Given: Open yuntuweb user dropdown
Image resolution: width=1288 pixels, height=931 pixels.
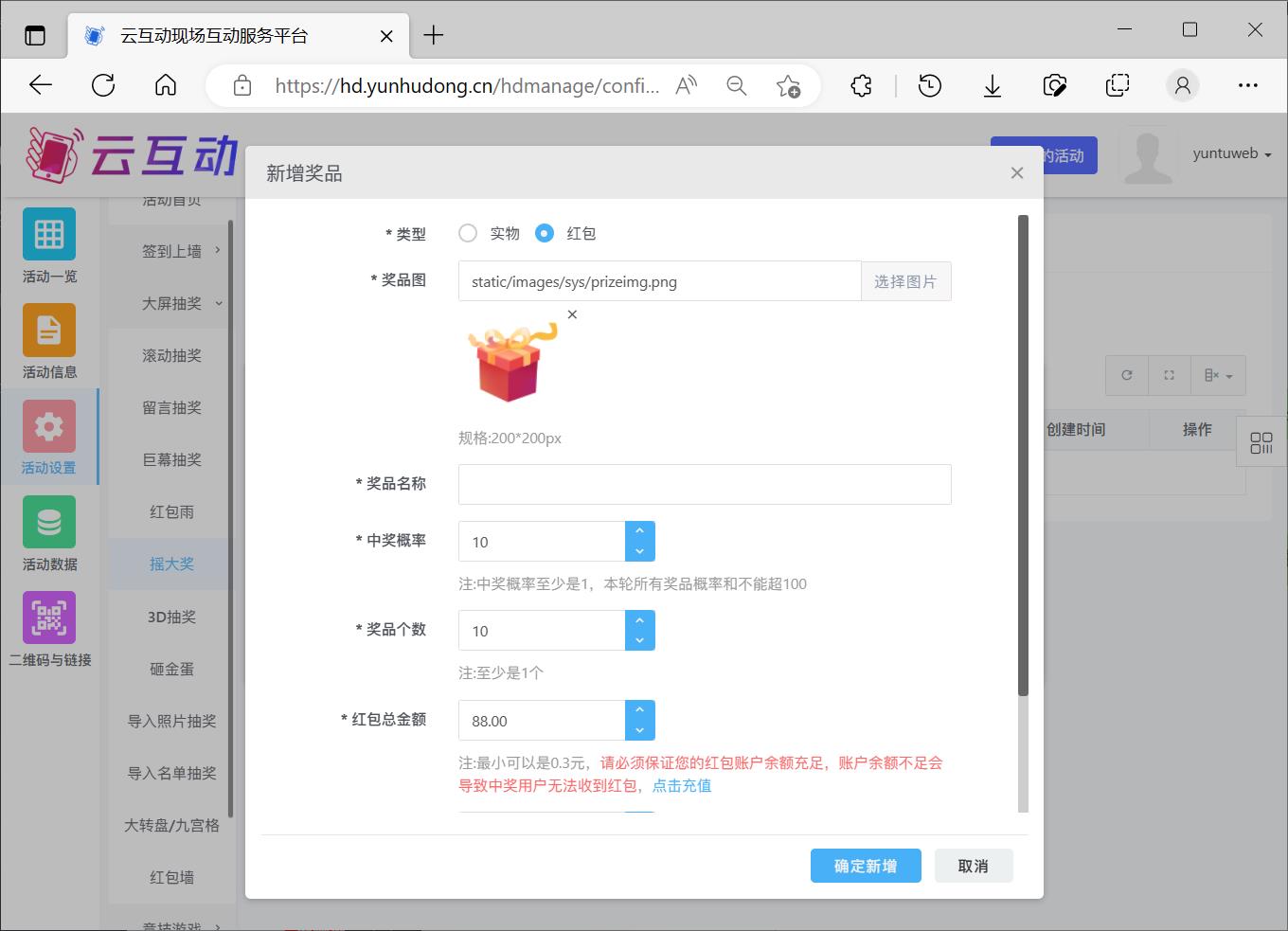Looking at the screenshot, I should [1232, 153].
